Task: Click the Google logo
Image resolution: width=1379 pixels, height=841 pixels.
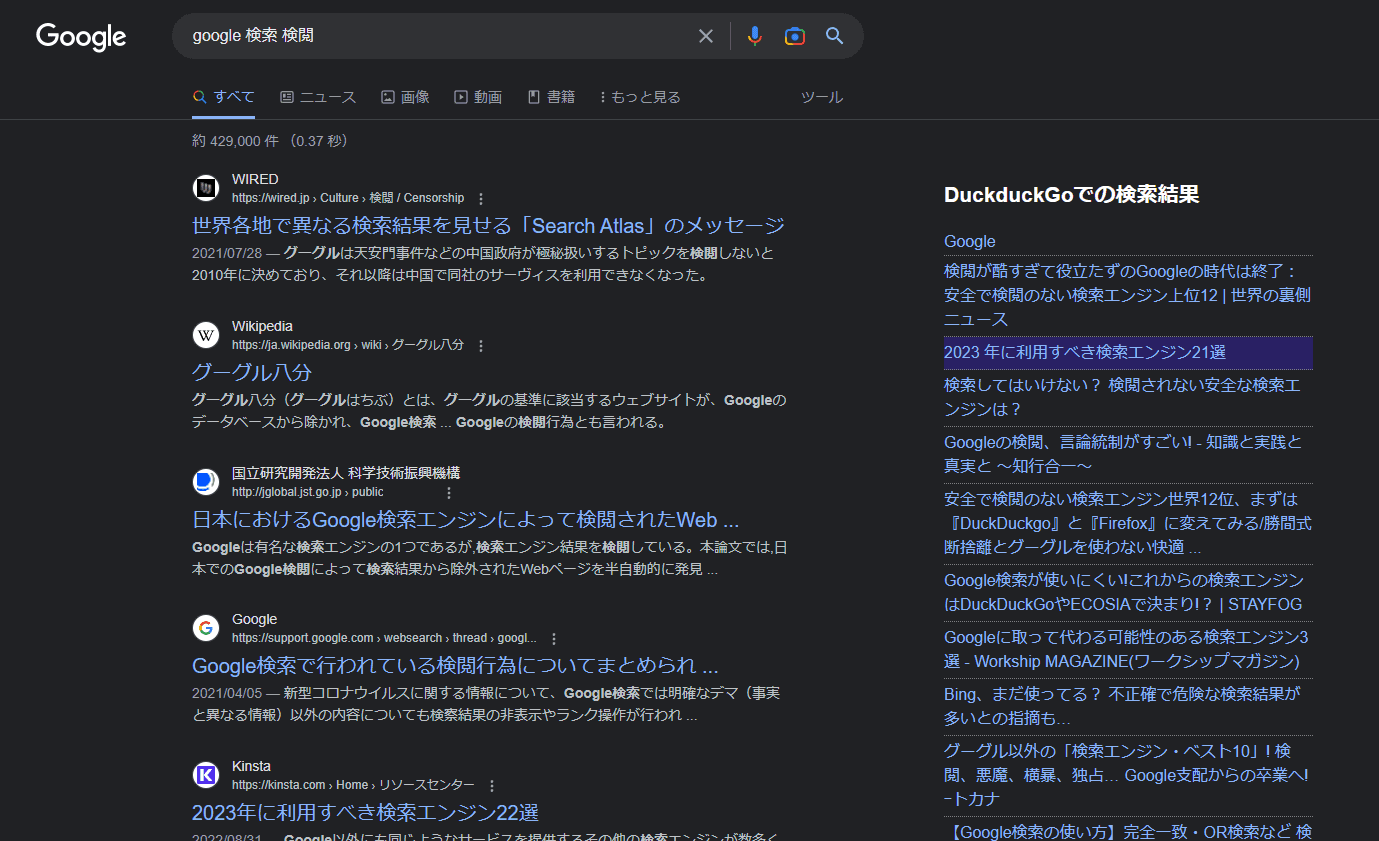Action: [80, 37]
